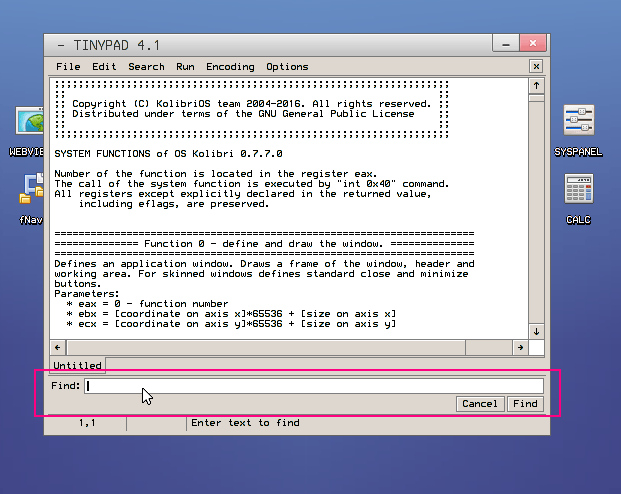
Task: Click the scroll down arrow
Action: (x=536, y=331)
